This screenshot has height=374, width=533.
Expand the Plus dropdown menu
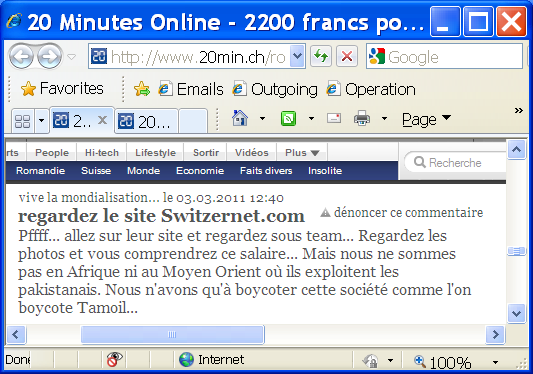pos(302,153)
